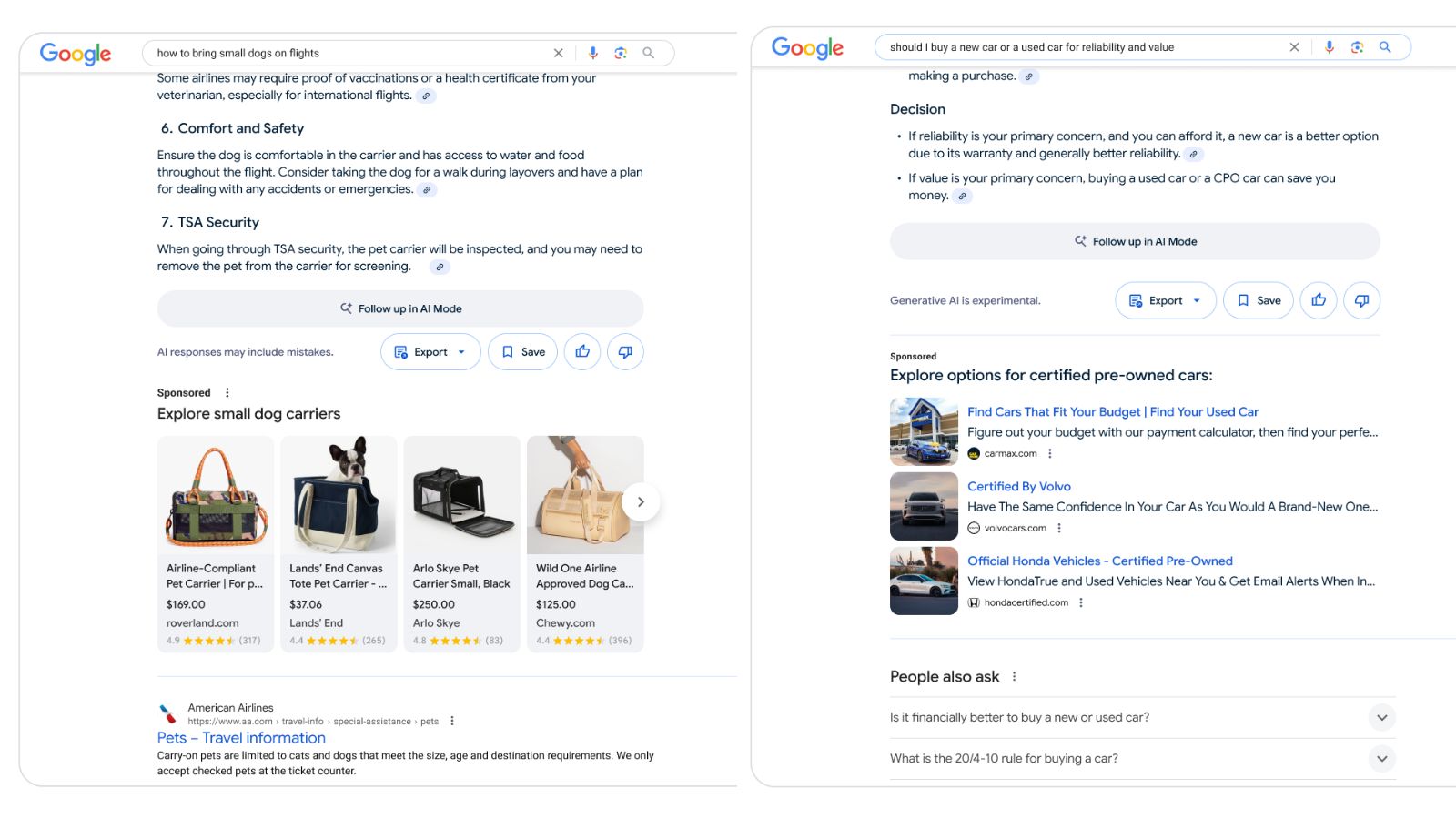Give a thumbs up to the AI response

[582, 351]
